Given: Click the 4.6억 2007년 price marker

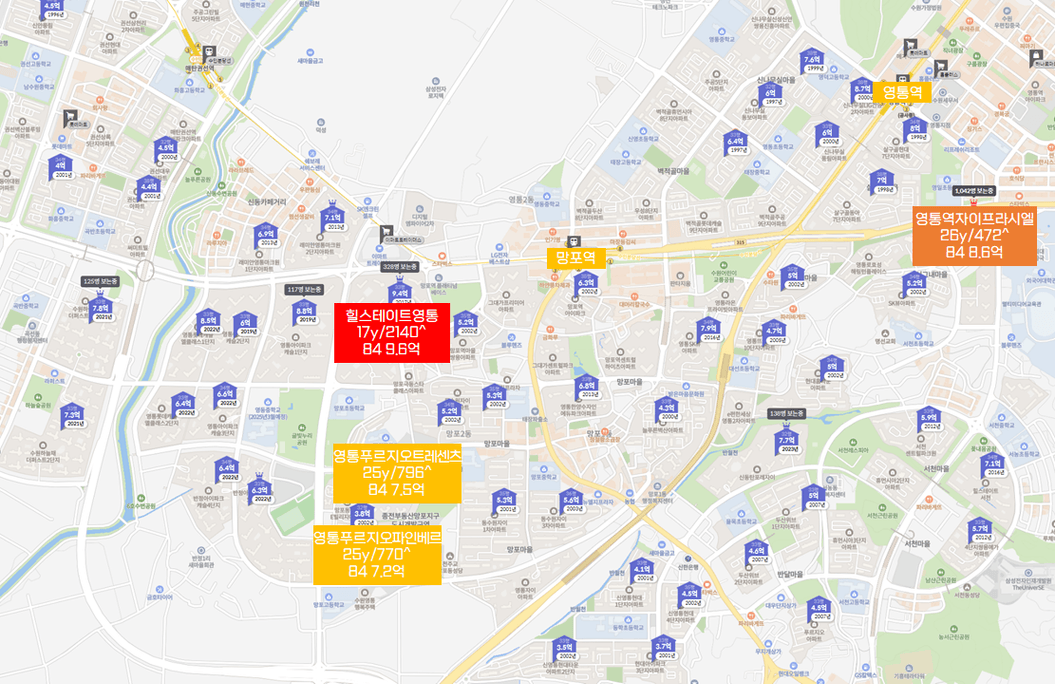Looking at the screenshot, I should click(x=757, y=553).
